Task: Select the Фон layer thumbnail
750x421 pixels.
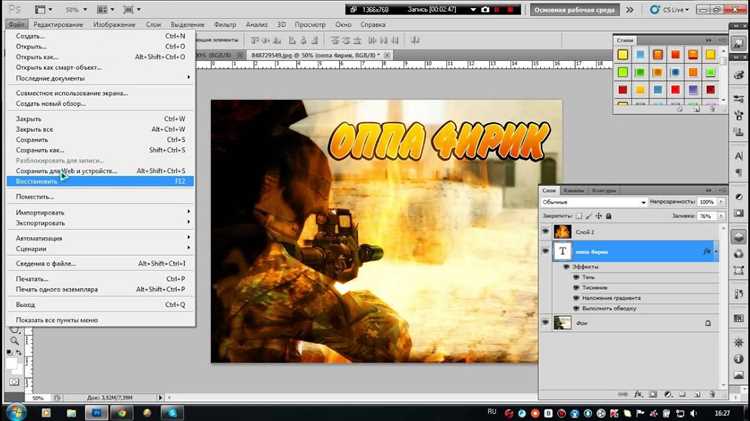Action: click(562, 323)
